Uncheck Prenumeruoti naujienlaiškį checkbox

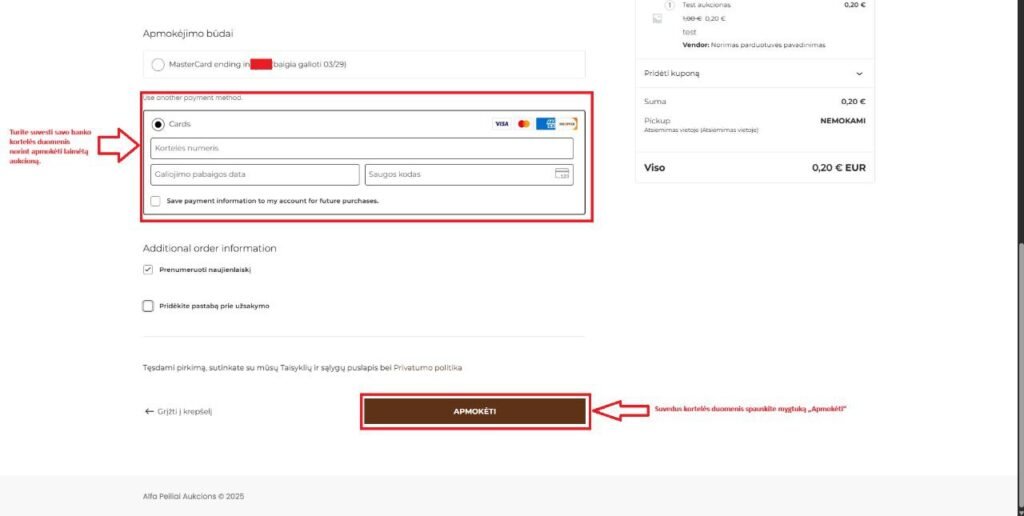(x=148, y=270)
